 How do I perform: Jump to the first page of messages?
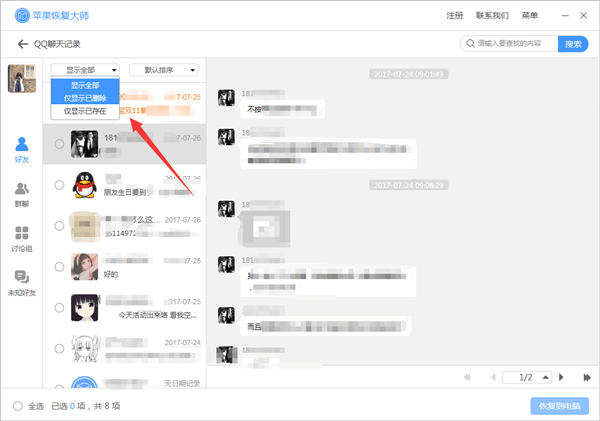coord(467,377)
